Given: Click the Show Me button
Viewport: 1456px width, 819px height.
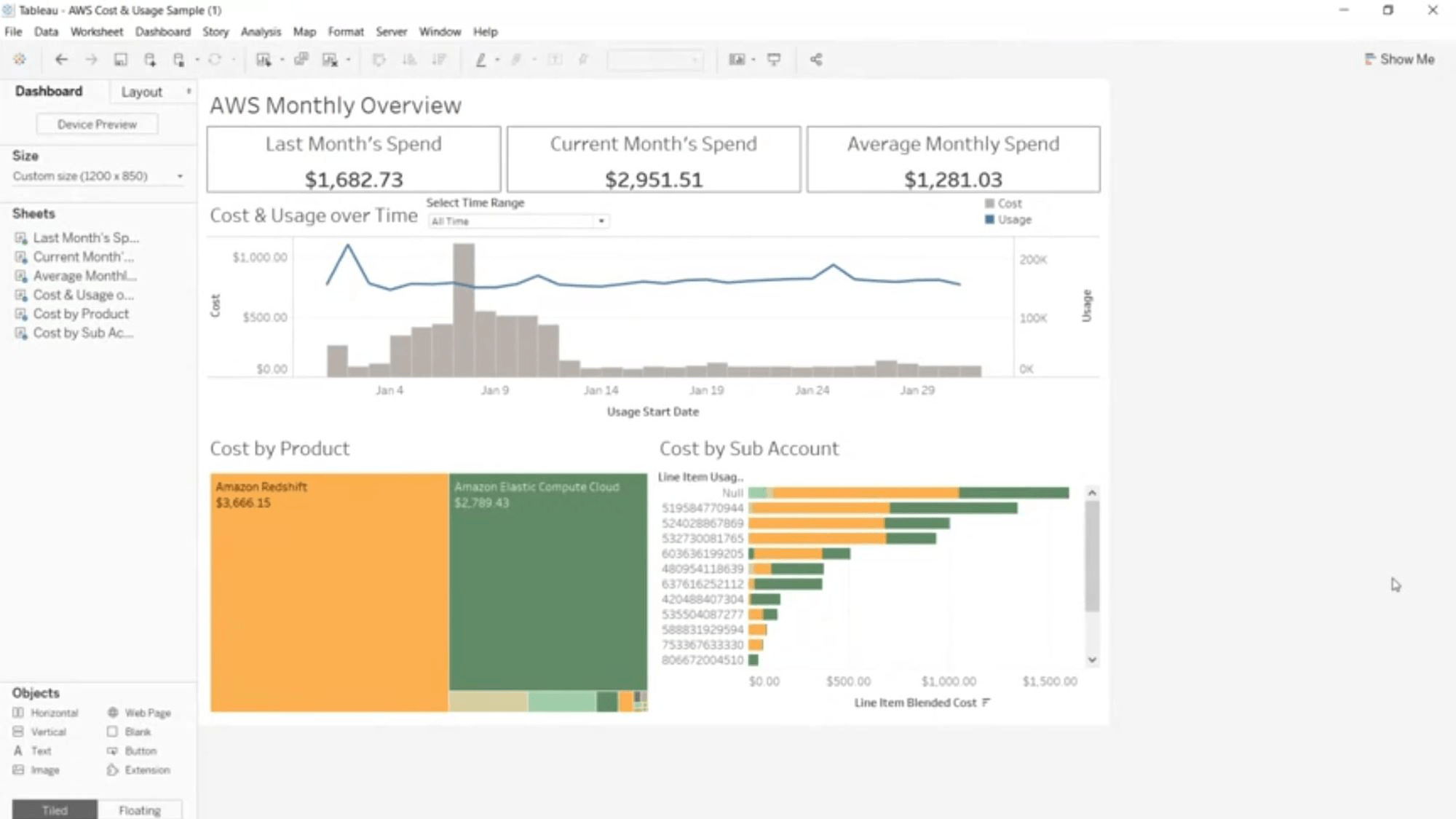Looking at the screenshot, I should (x=1399, y=60).
